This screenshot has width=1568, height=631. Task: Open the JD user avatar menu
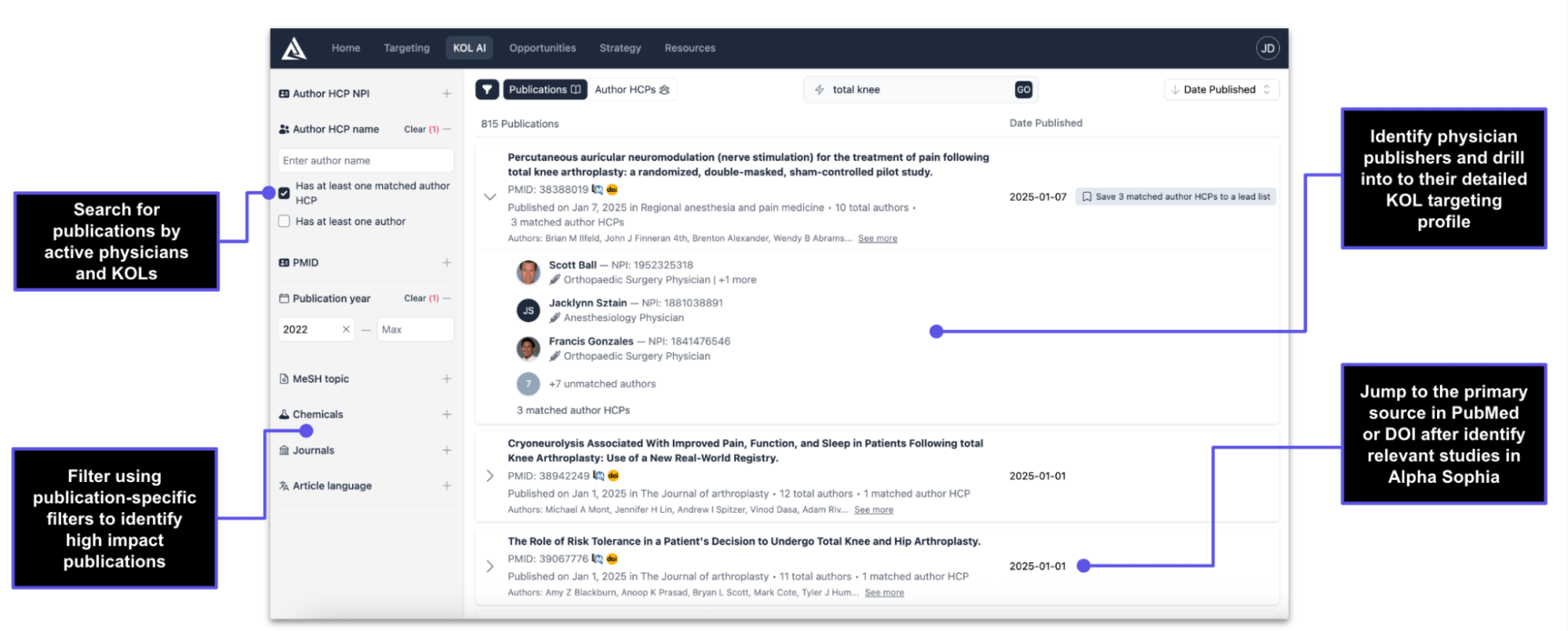[1267, 49]
